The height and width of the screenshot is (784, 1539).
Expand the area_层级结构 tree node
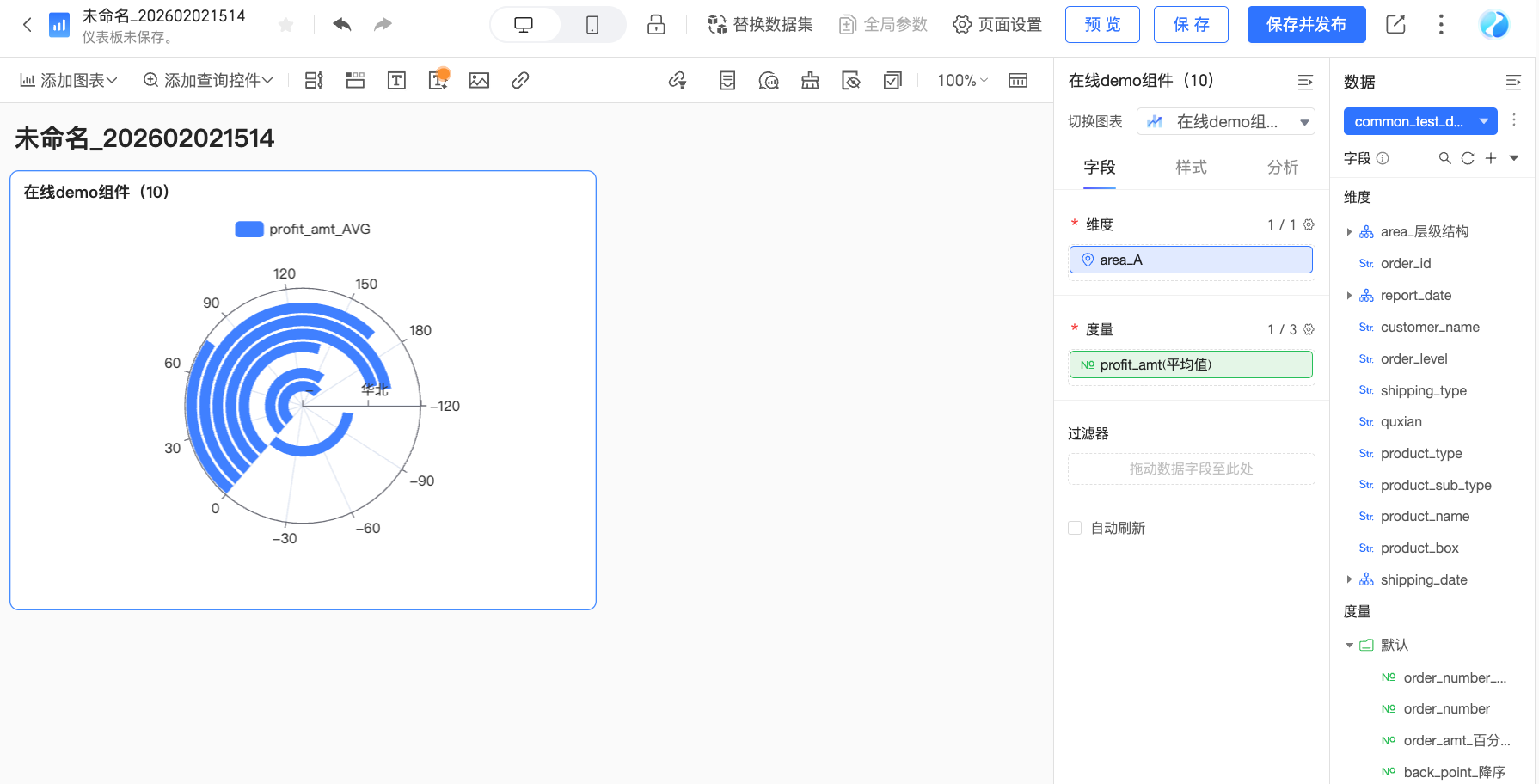click(1349, 232)
